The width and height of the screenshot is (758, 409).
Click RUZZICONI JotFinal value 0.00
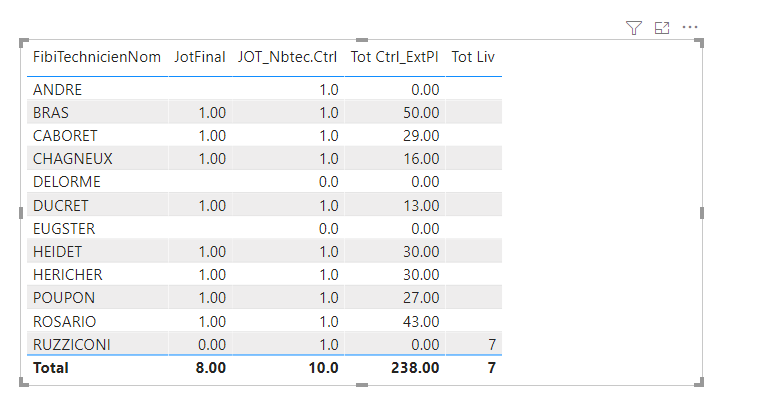212,345
